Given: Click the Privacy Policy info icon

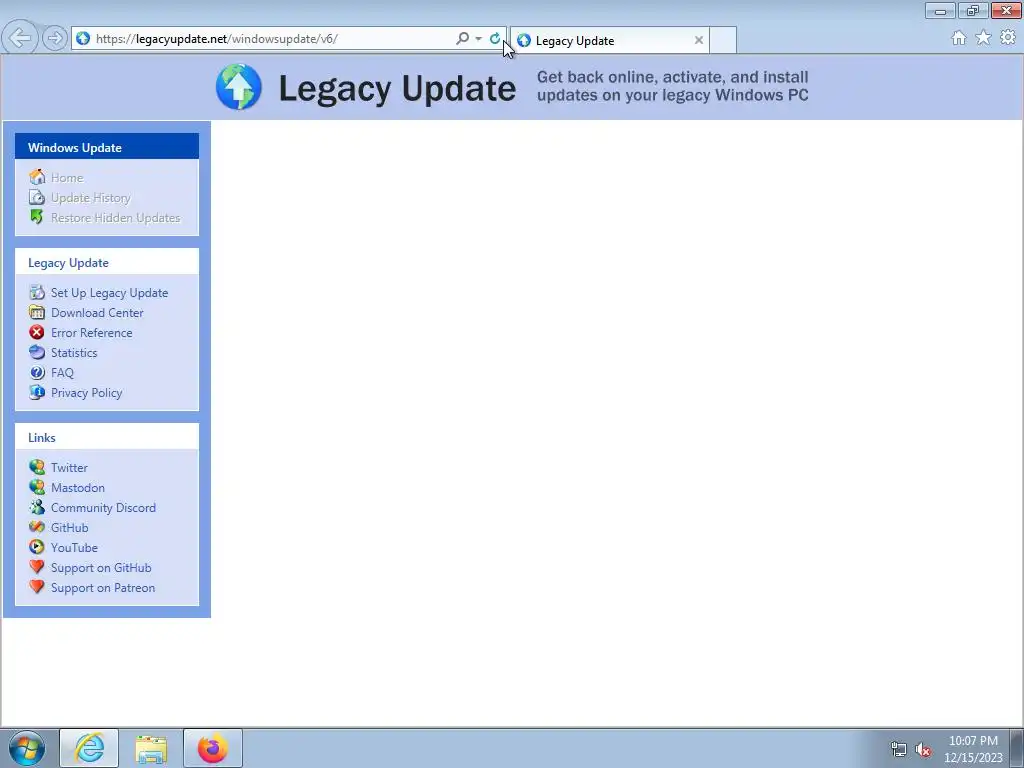Looking at the screenshot, I should 37,392.
